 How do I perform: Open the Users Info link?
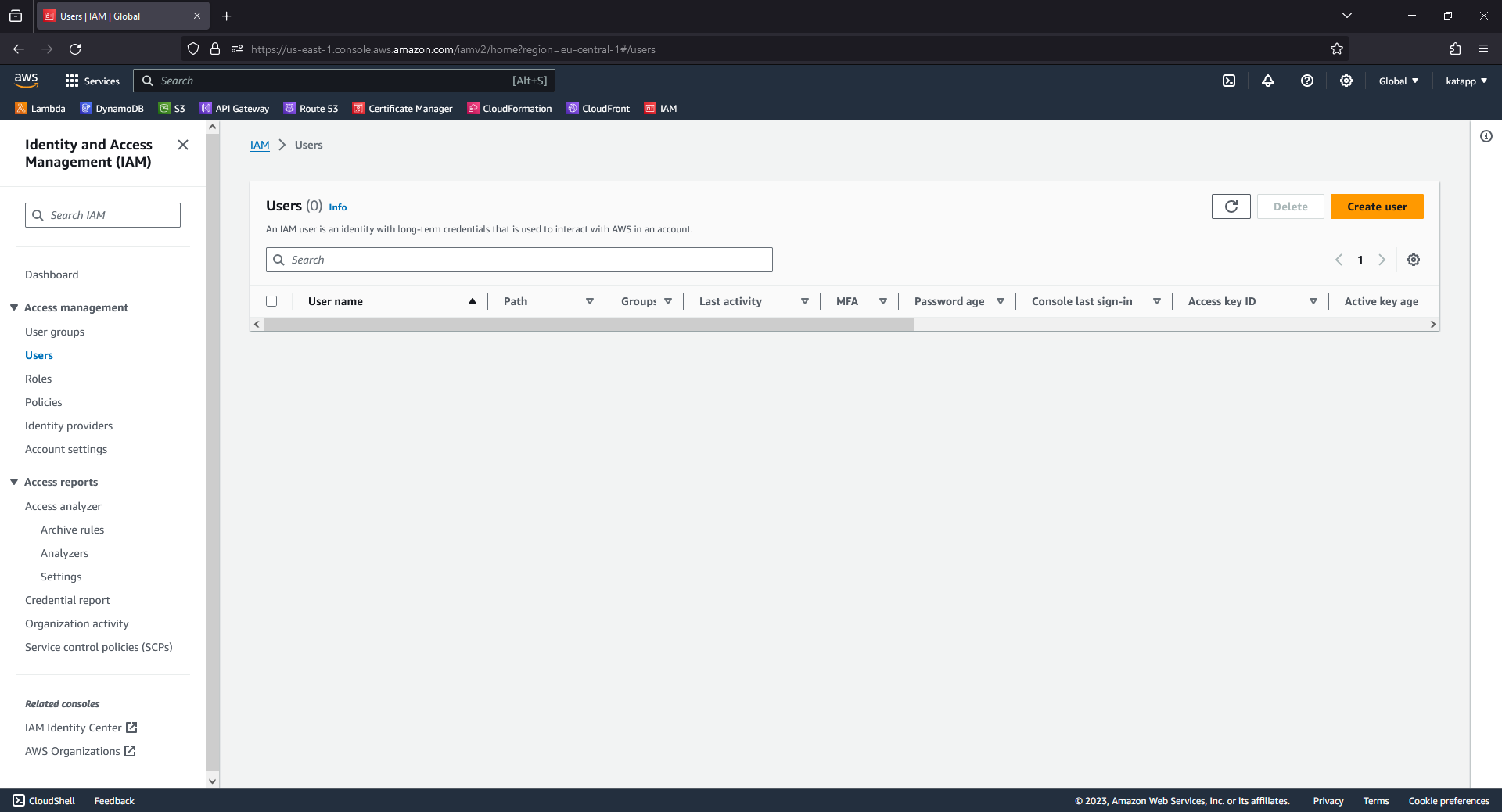pyautogui.click(x=338, y=207)
